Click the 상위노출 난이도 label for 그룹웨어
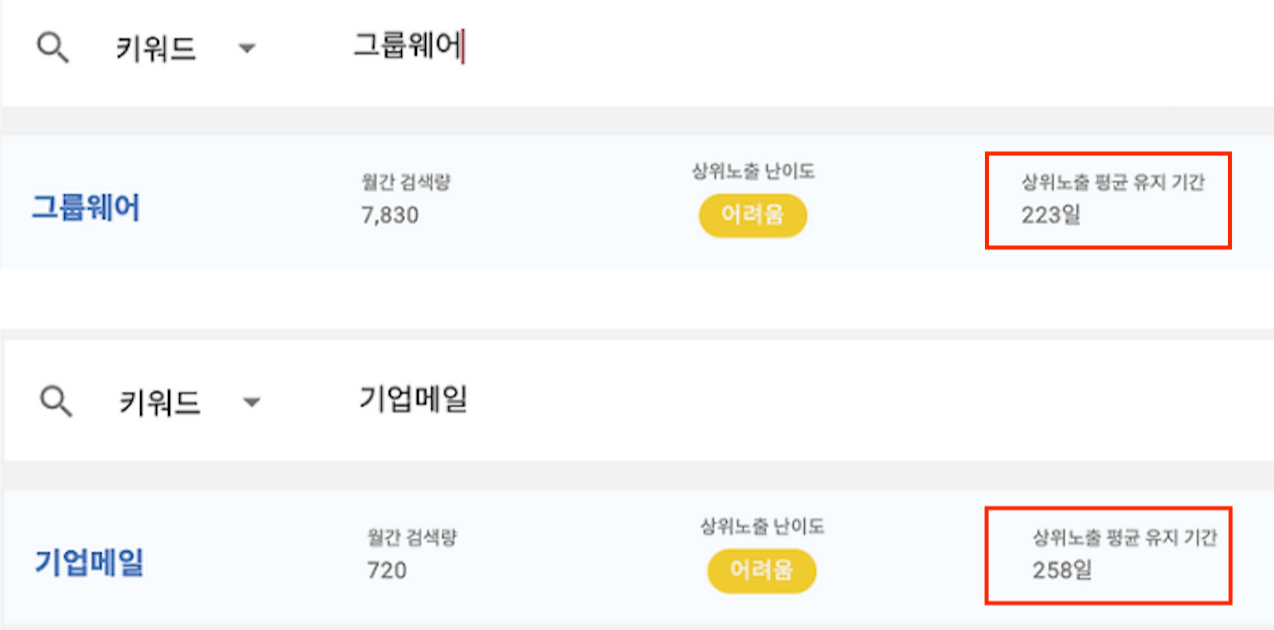 [753, 170]
